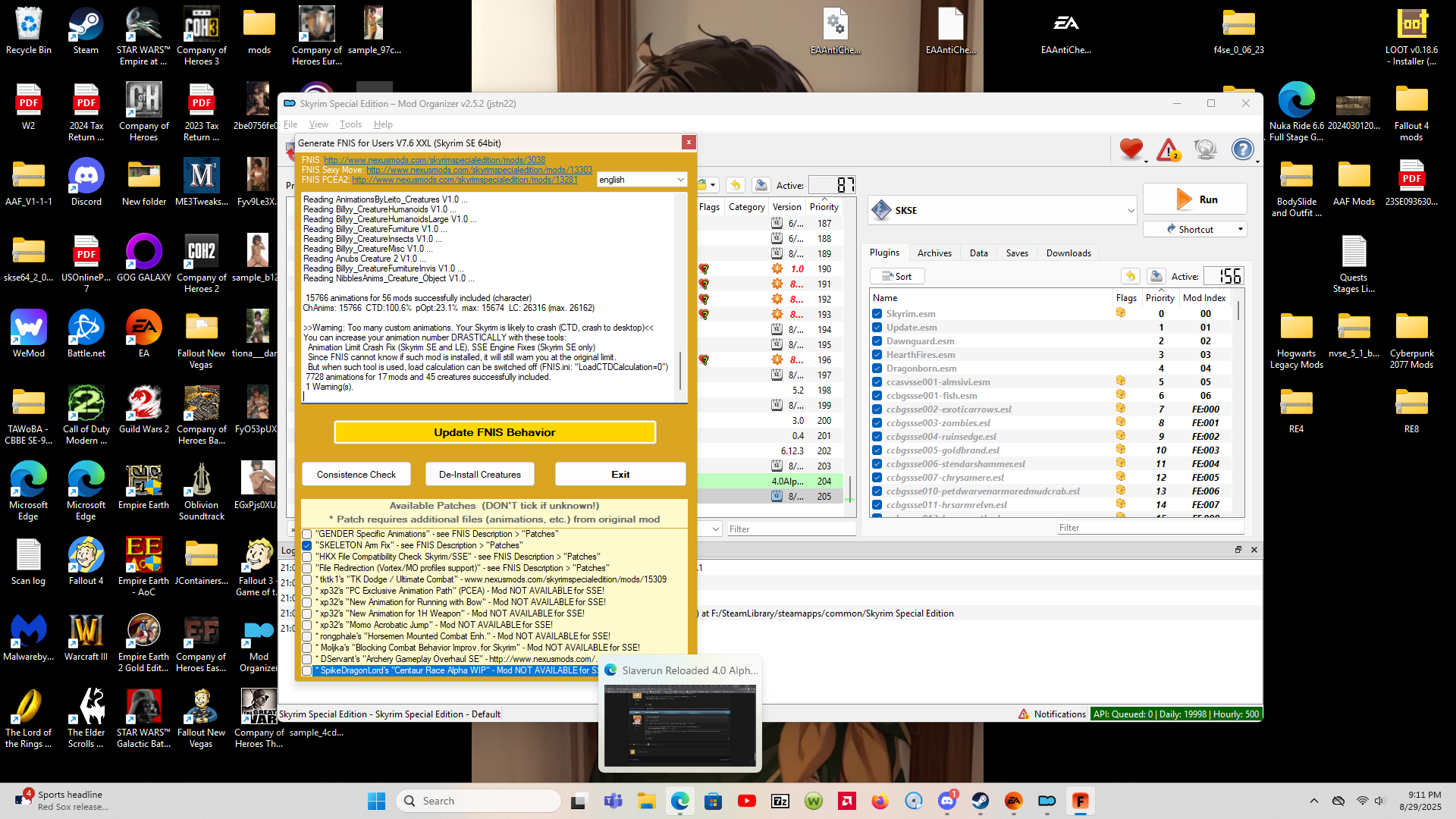Image resolution: width=1456 pixels, height=819 pixels.
Task: Open the File menu in Mod Organizer
Action: pyautogui.click(x=290, y=124)
